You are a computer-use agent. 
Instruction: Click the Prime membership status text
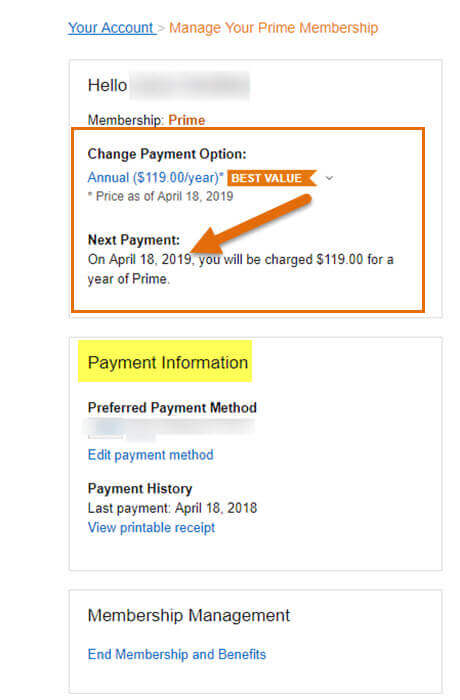(187, 120)
